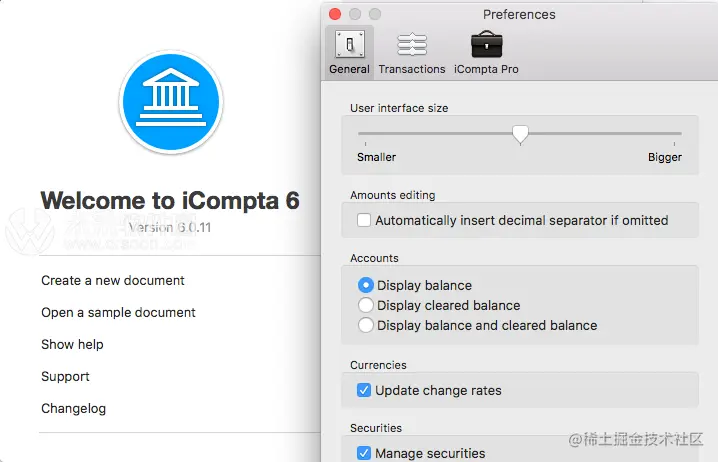Click the Accounts section label
Viewport: 718px width, 462px height.
tap(374, 258)
